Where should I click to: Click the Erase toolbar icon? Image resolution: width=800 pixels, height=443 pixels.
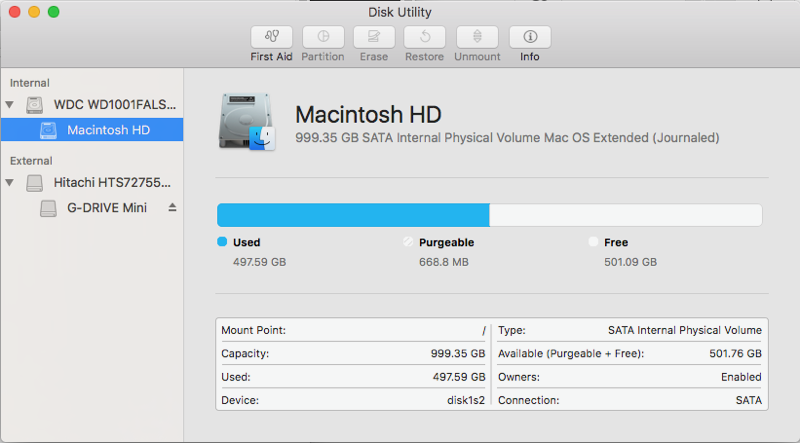374,37
